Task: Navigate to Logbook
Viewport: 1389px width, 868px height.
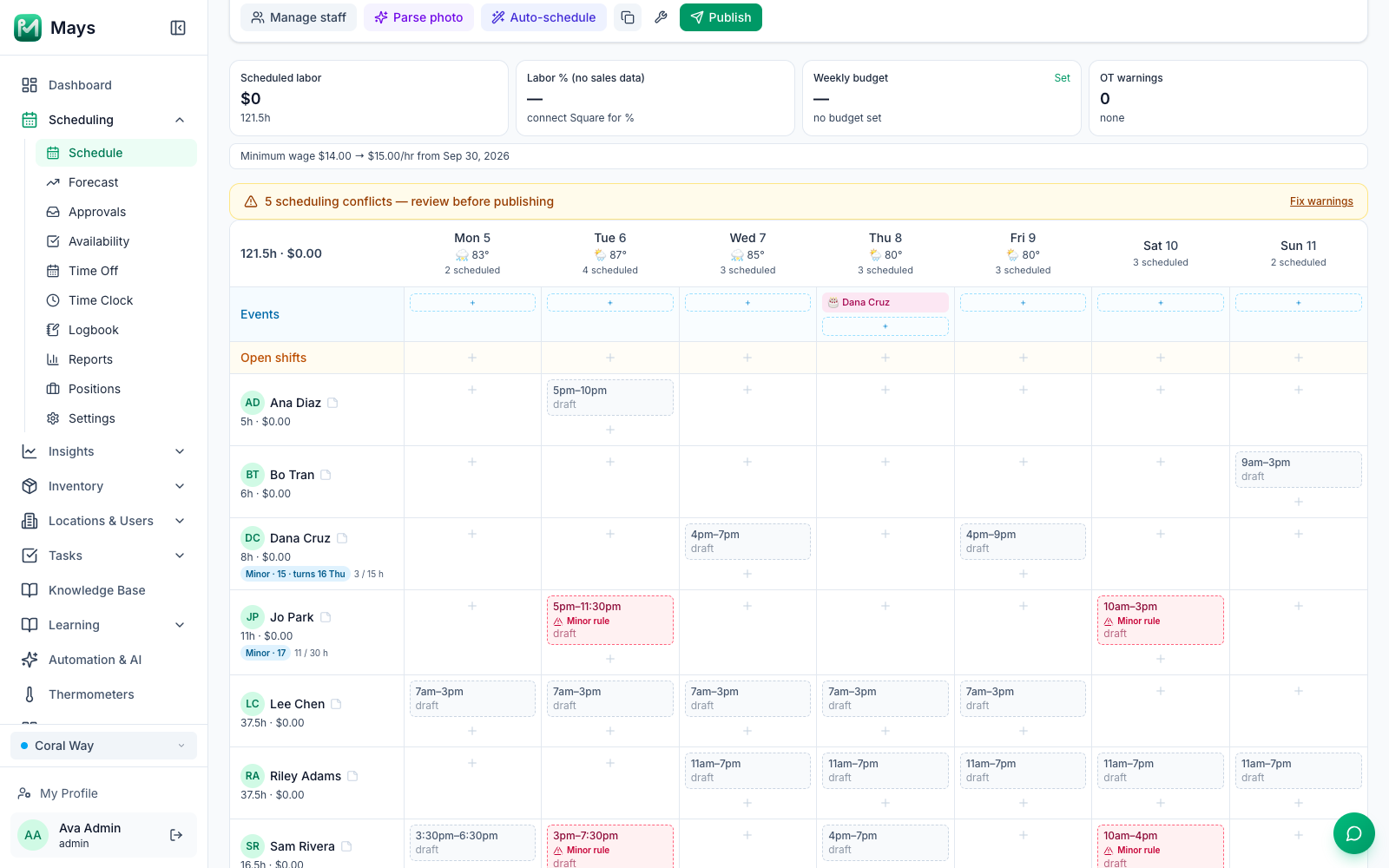Action: pyautogui.click(x=116, y=330)
